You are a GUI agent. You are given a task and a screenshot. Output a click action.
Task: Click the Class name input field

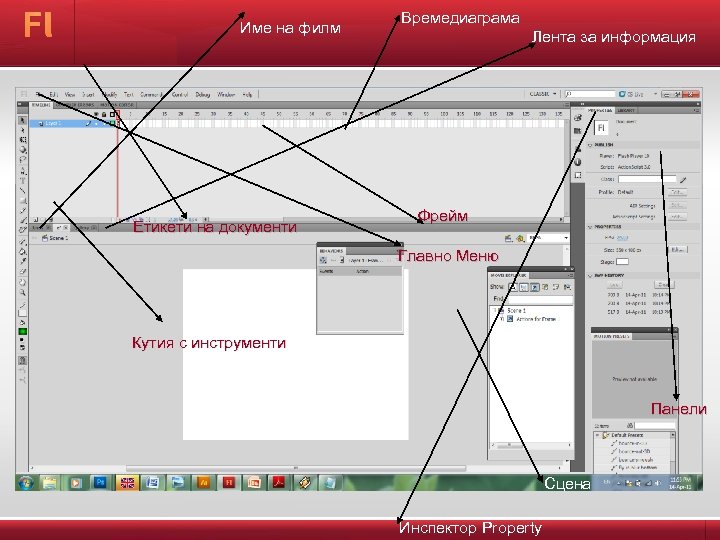tap(647, 179)
